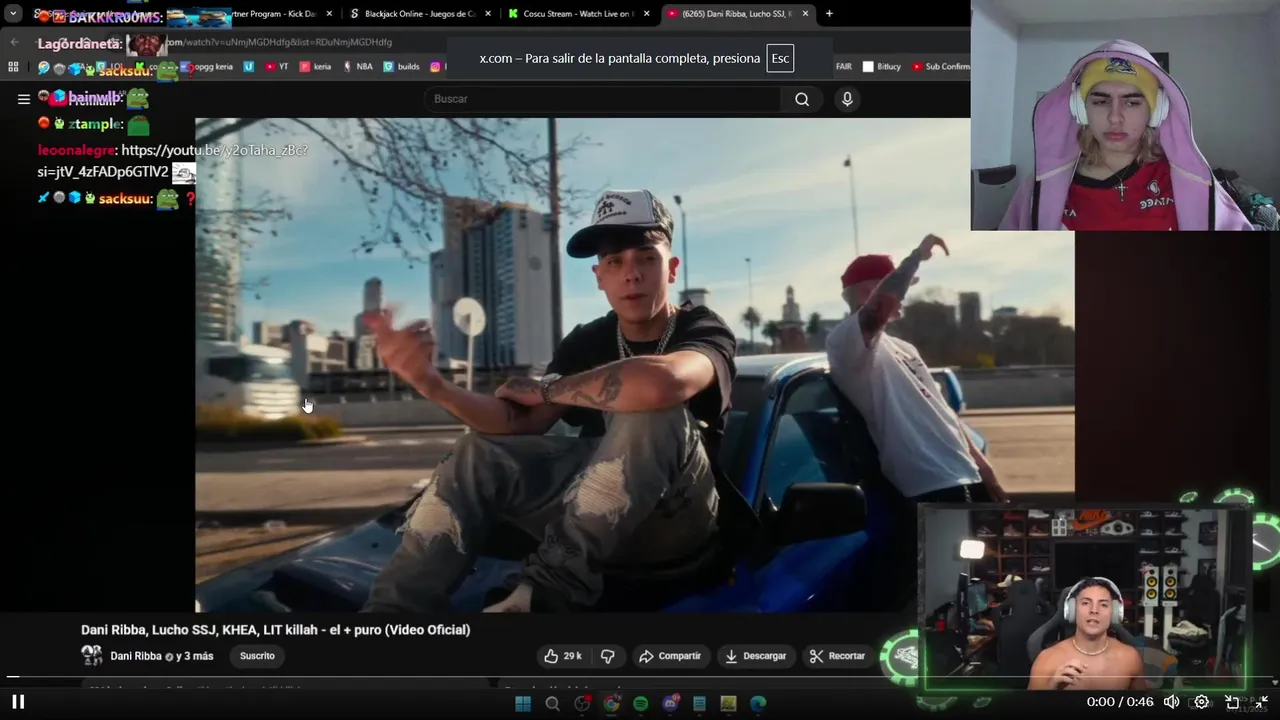Click the Esc key hint in fullscreen notice

780,58
